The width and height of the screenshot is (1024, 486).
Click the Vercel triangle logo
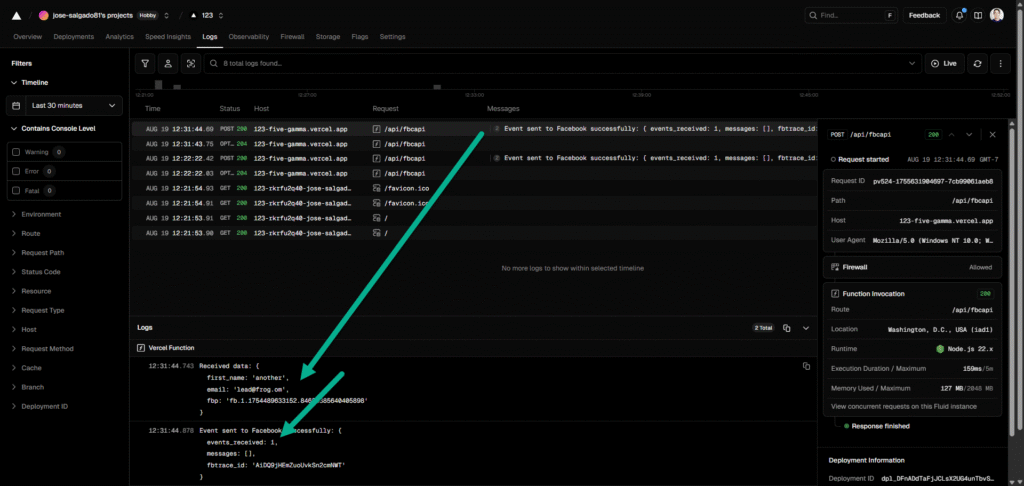(16, 15)
